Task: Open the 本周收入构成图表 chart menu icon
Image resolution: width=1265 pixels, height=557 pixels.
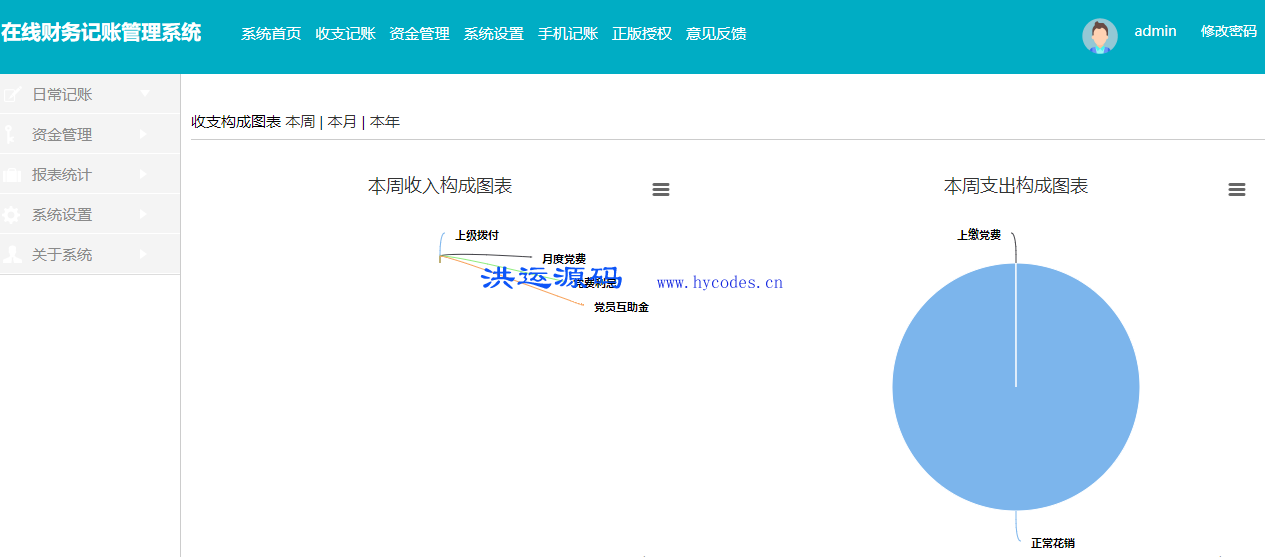Action: 661,190
